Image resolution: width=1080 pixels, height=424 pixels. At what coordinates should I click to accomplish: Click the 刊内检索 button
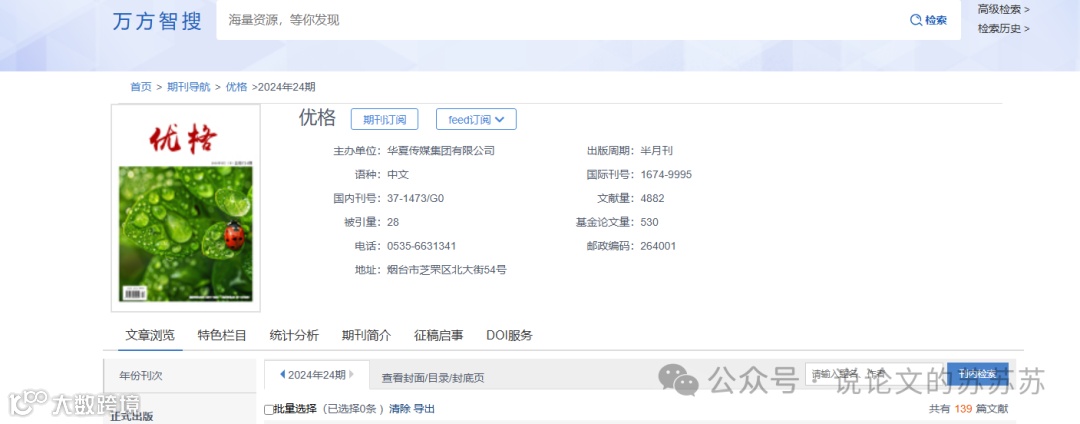pyautogui.click(x=977, y=374)
